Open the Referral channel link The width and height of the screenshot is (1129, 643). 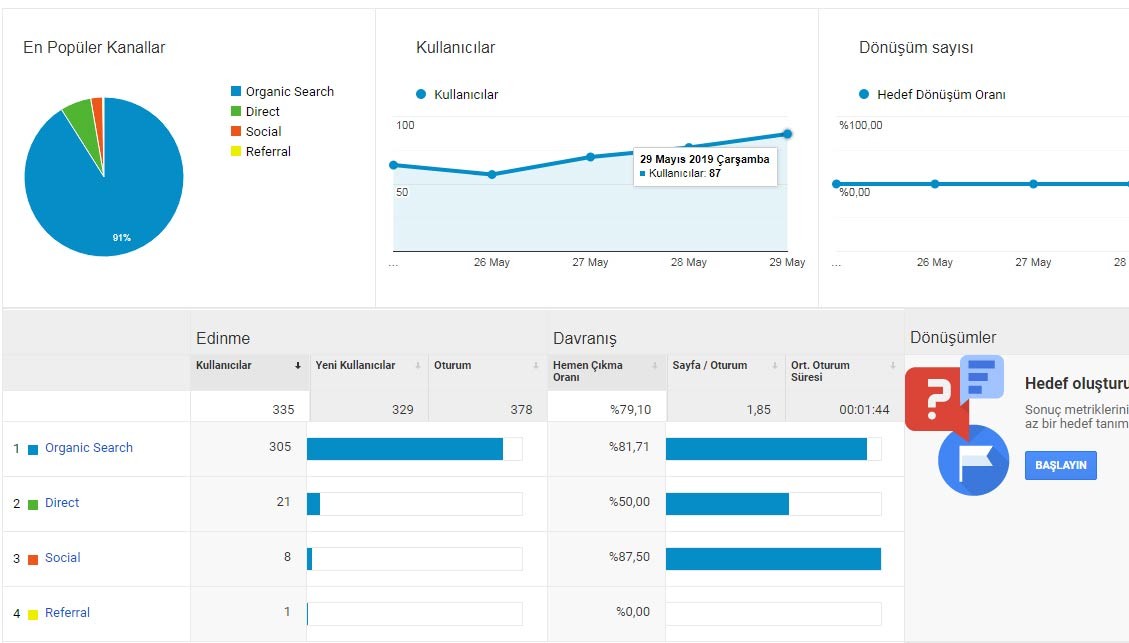pos(67,613)
